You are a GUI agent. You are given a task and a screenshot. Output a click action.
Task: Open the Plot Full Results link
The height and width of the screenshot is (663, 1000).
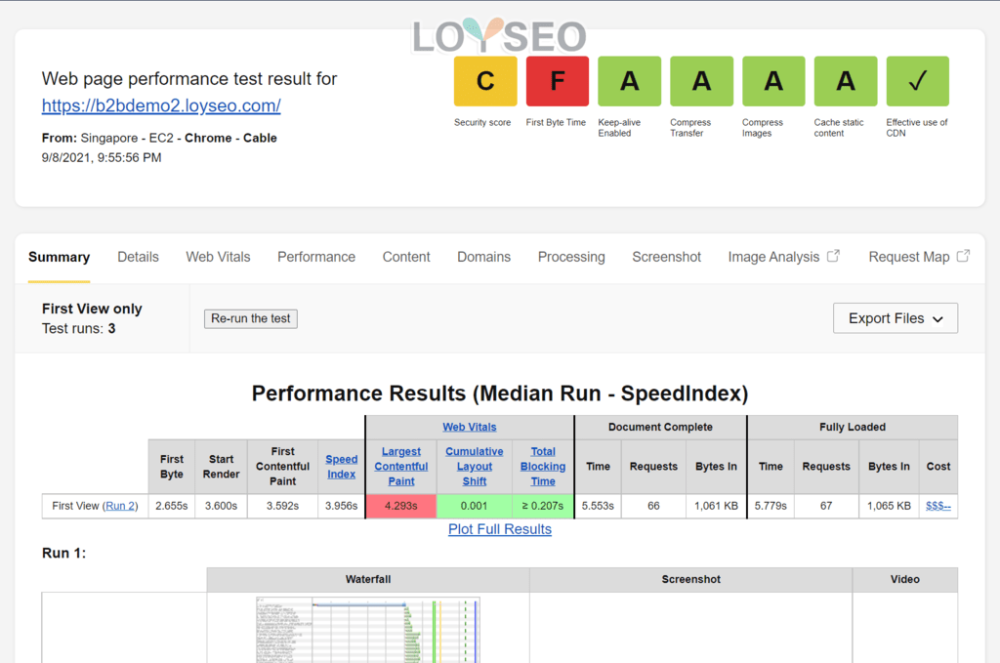(x=500, y=529)
